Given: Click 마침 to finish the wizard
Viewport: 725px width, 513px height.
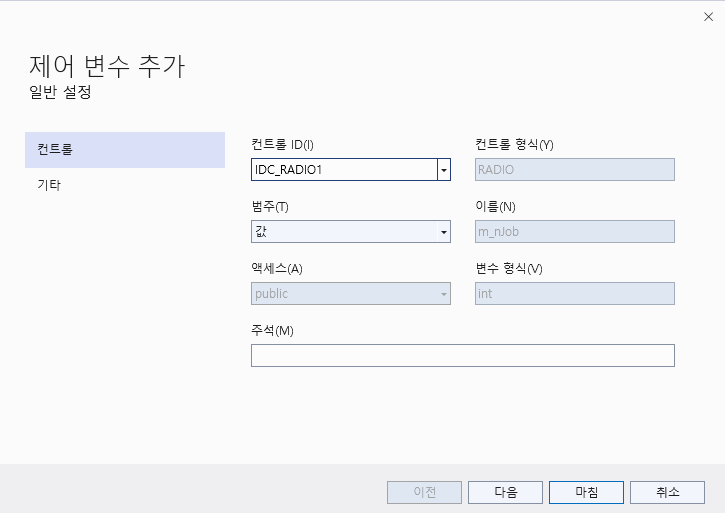Looking at the screenshot, I should 586,492.
